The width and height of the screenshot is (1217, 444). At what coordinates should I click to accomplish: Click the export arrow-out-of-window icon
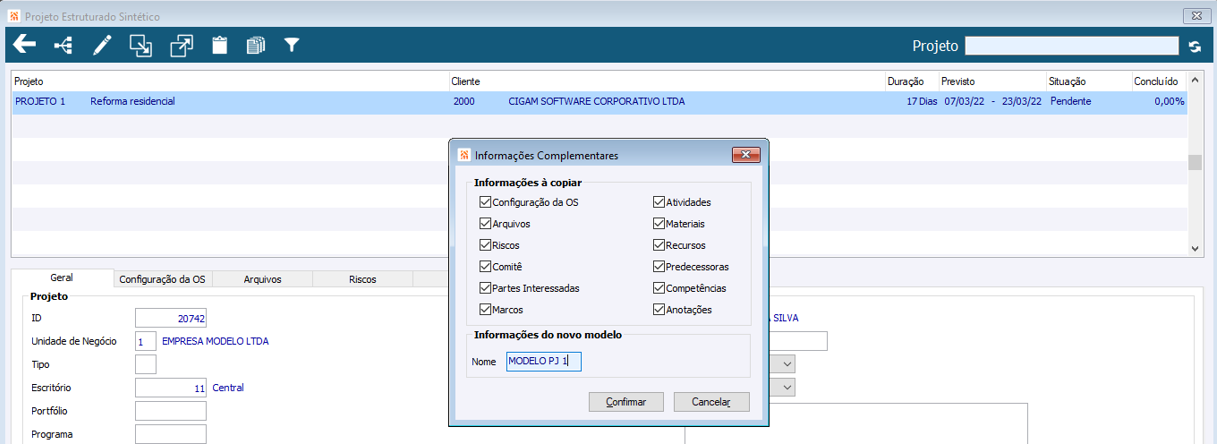(181, 45)
